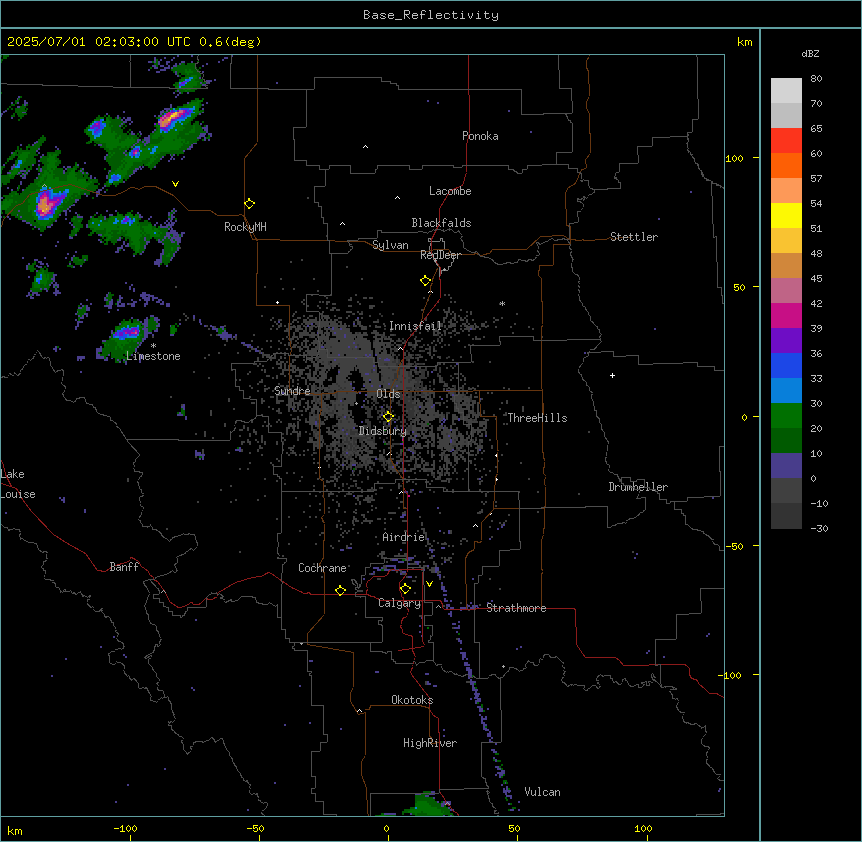The image size is (862, 842).
Task: Select the Olds town label
Action: tap(388, 394)
